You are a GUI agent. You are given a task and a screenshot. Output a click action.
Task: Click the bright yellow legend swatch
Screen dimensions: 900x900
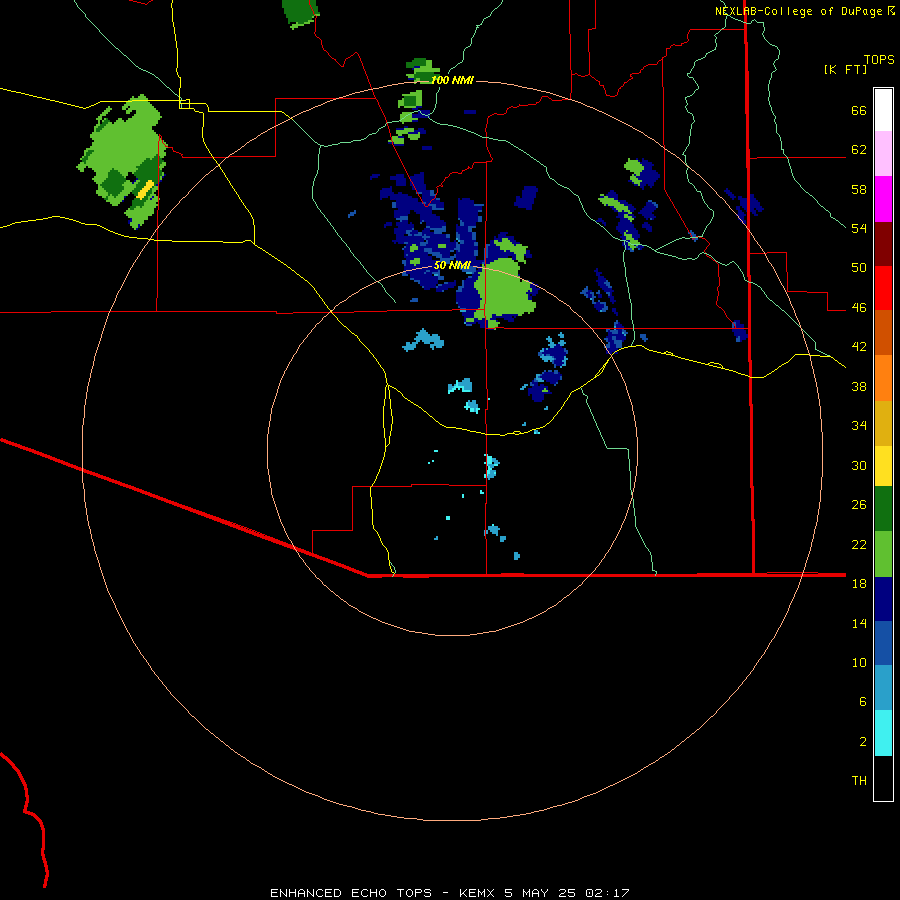coord(883,466)
